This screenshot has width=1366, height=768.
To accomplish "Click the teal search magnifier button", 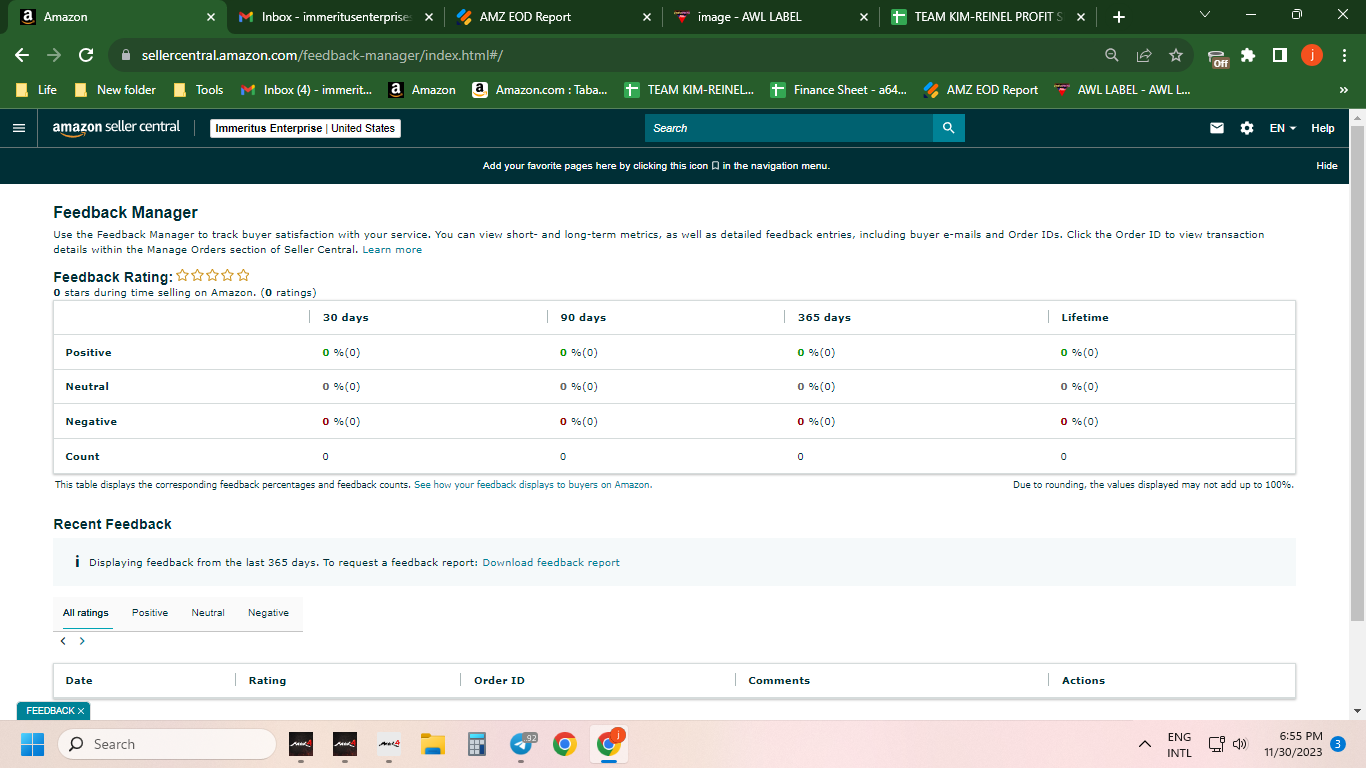I will (x=948, y=128).
